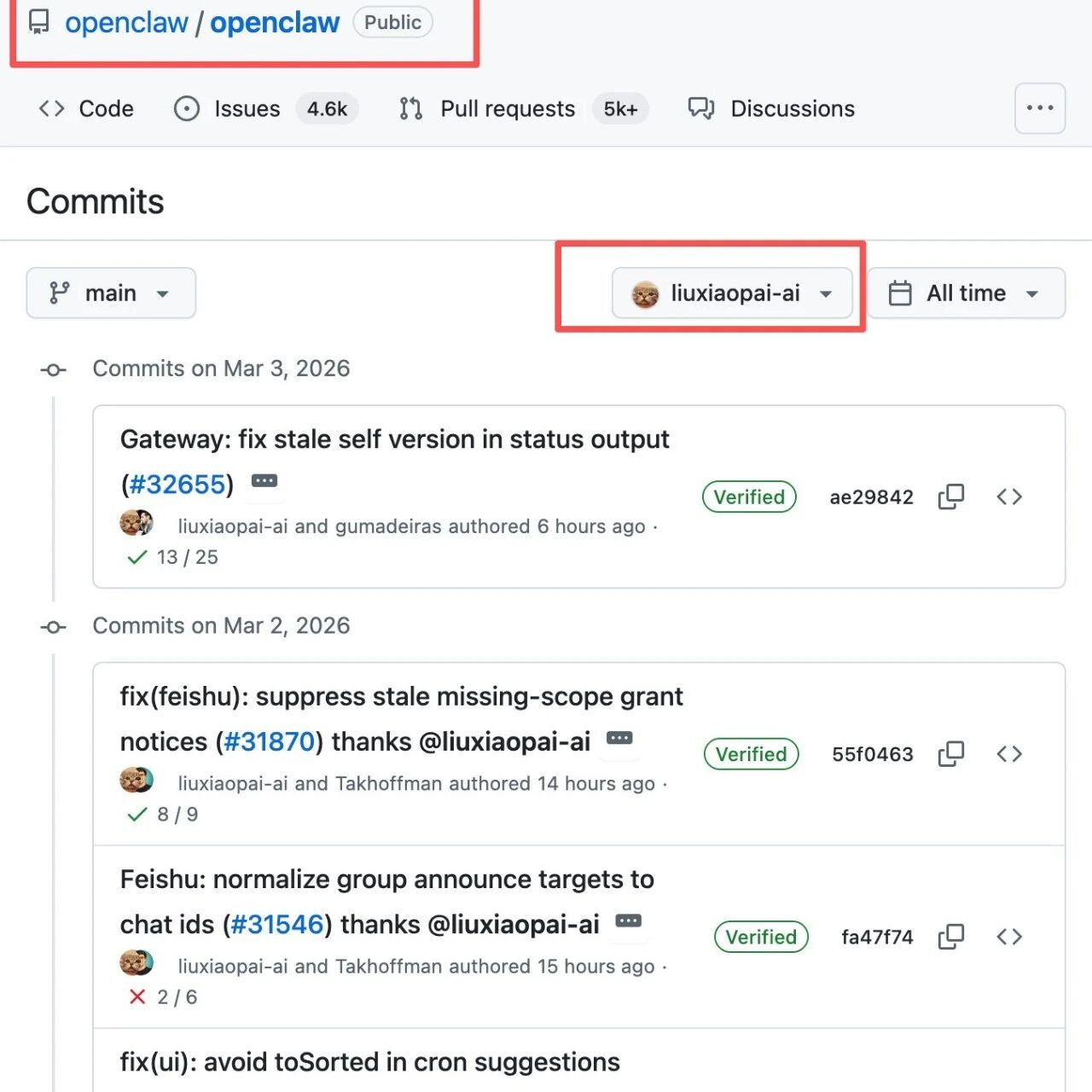Expand description of Gateway stale version commit
Image resolution: width=1092 pixels, height=1092 pixels.
click(x=264, y=481)
